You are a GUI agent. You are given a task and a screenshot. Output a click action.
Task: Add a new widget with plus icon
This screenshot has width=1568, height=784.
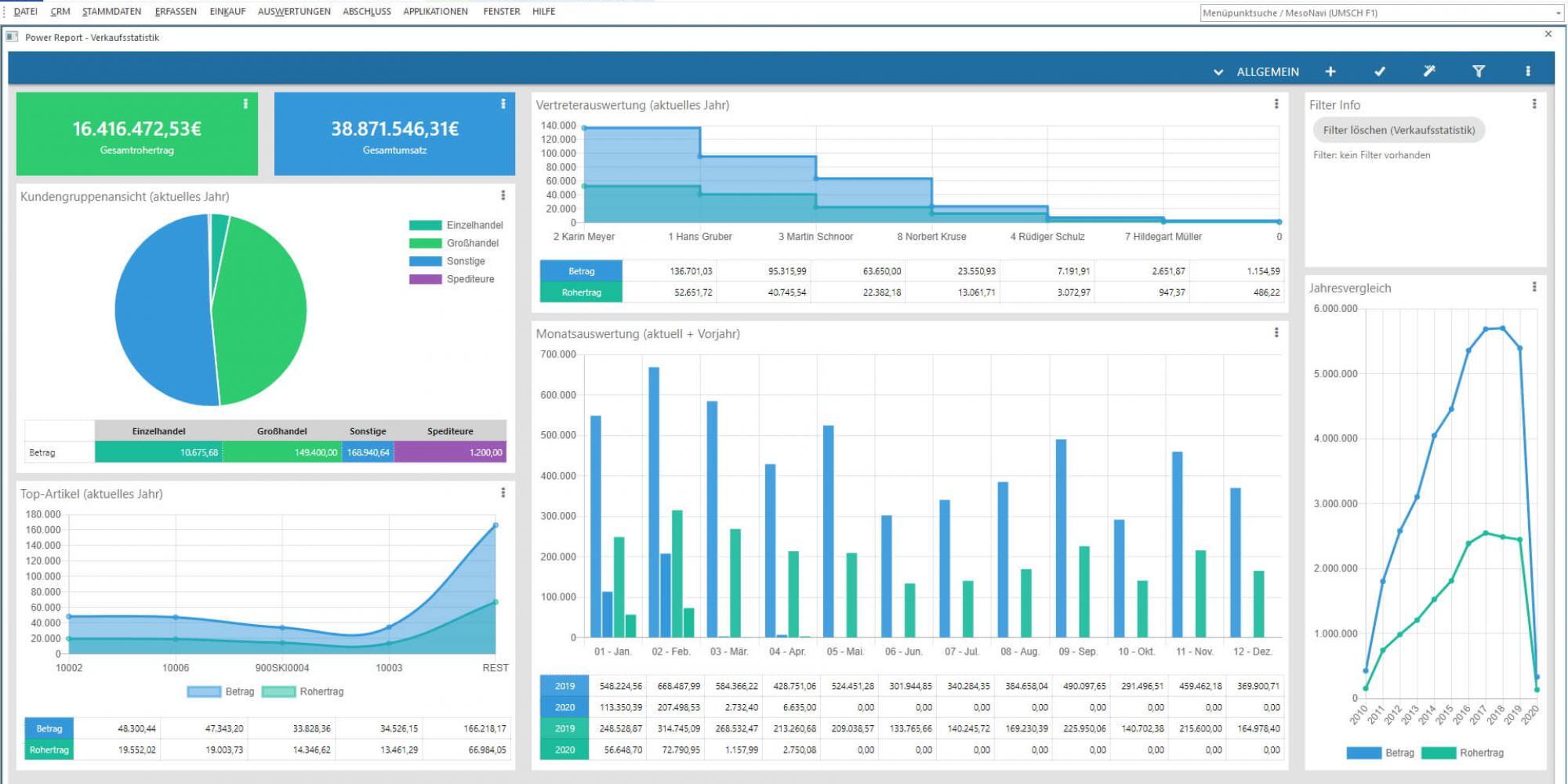(1330, 71)
